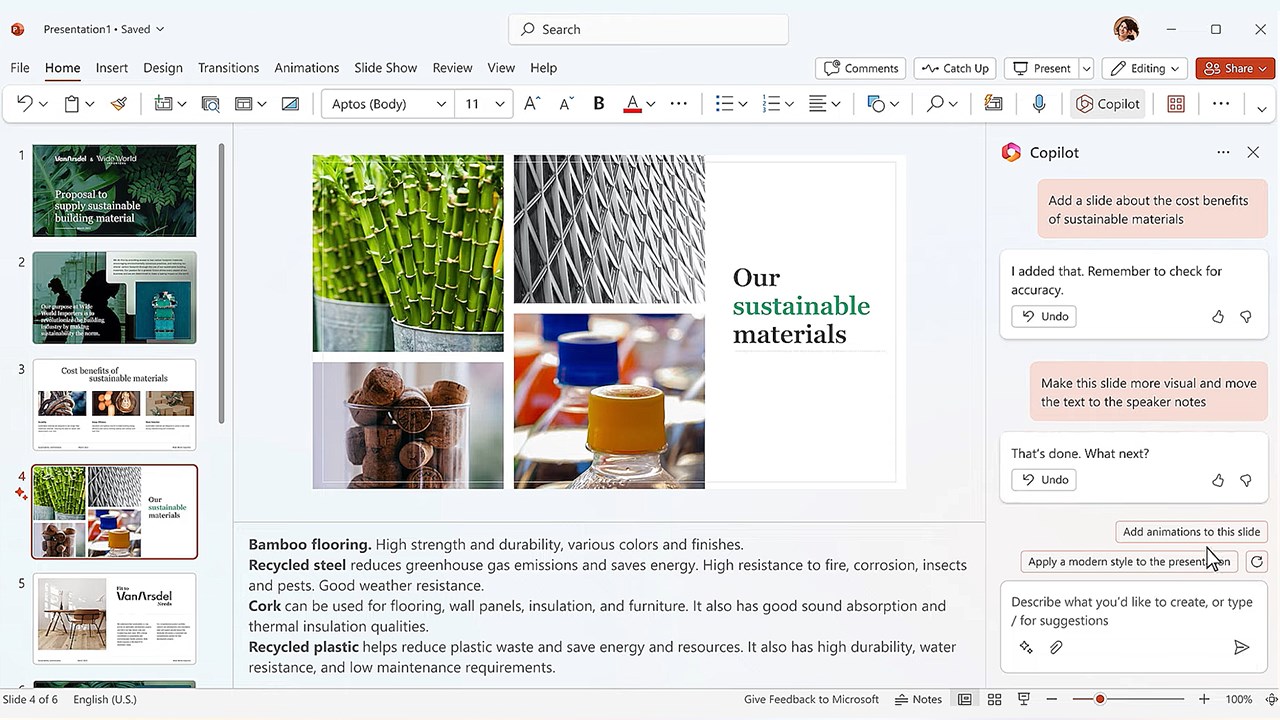Switch to Normal view in status bar

click(964, 699)
